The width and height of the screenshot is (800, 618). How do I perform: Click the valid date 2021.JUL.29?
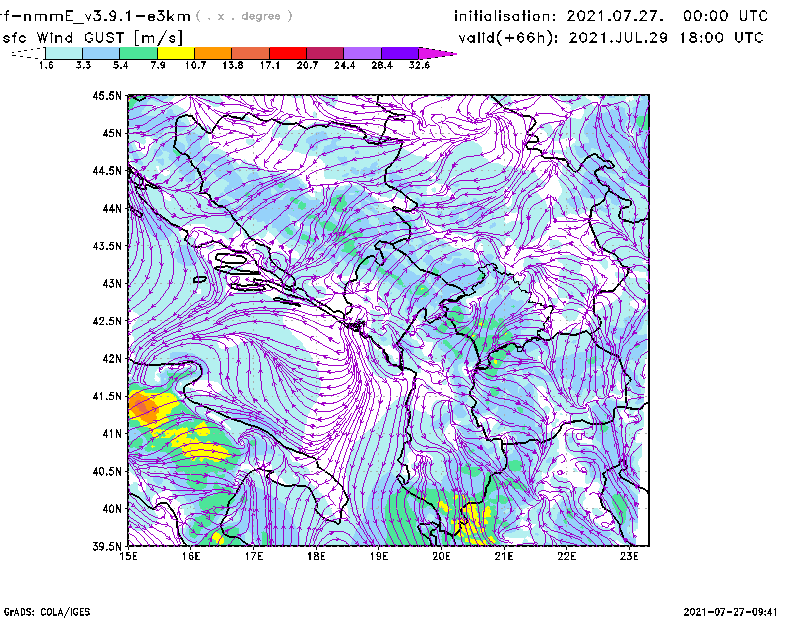click(x=618, y=38)
